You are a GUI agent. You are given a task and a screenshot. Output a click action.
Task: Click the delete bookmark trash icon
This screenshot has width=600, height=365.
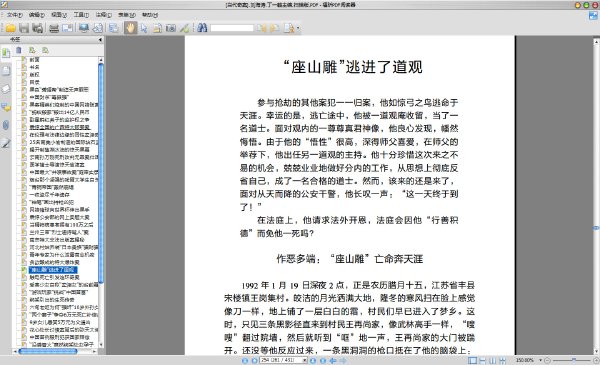(19, 50)
